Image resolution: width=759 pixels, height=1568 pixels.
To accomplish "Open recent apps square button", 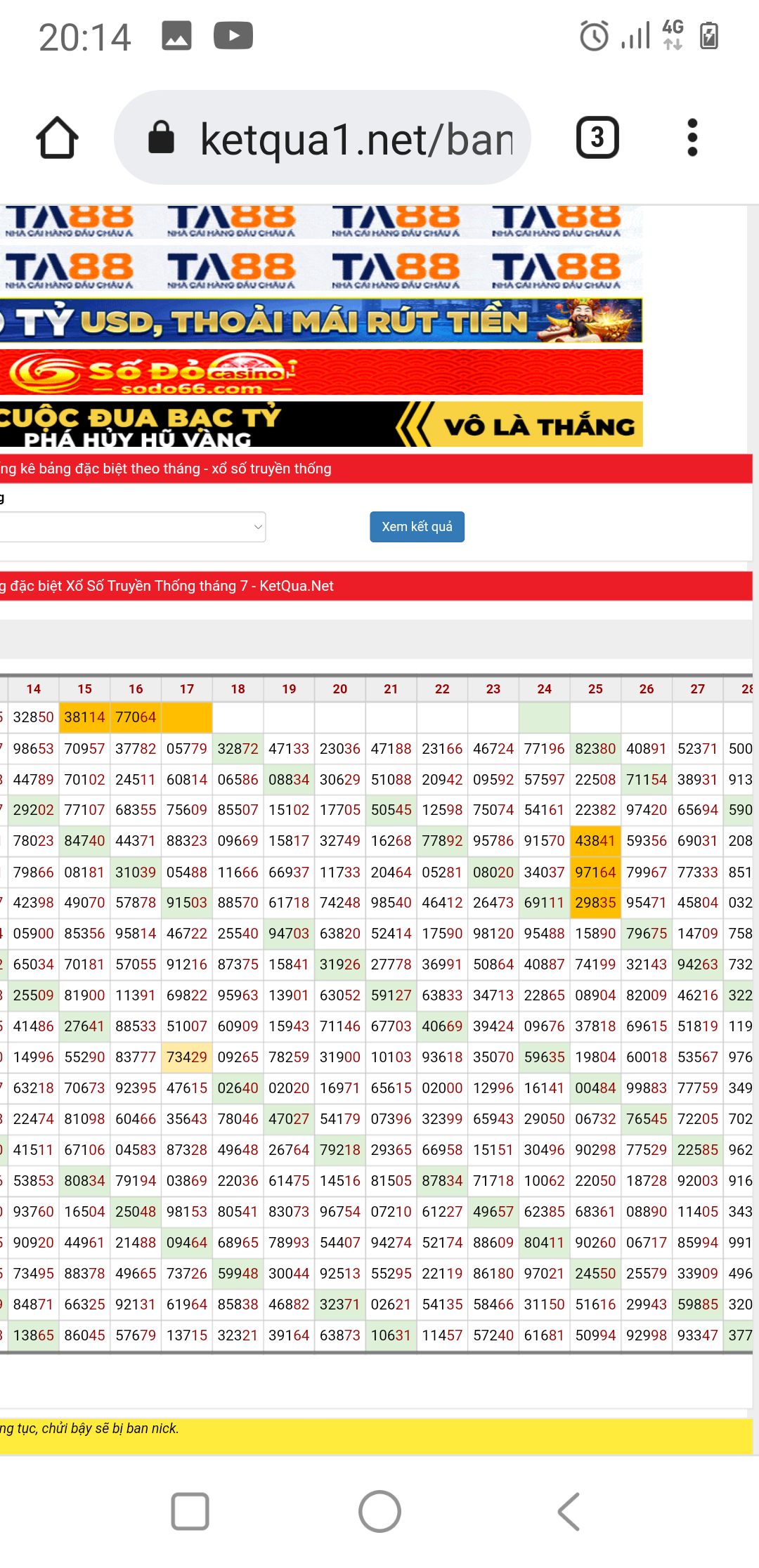I will (x=190, y=1511).
